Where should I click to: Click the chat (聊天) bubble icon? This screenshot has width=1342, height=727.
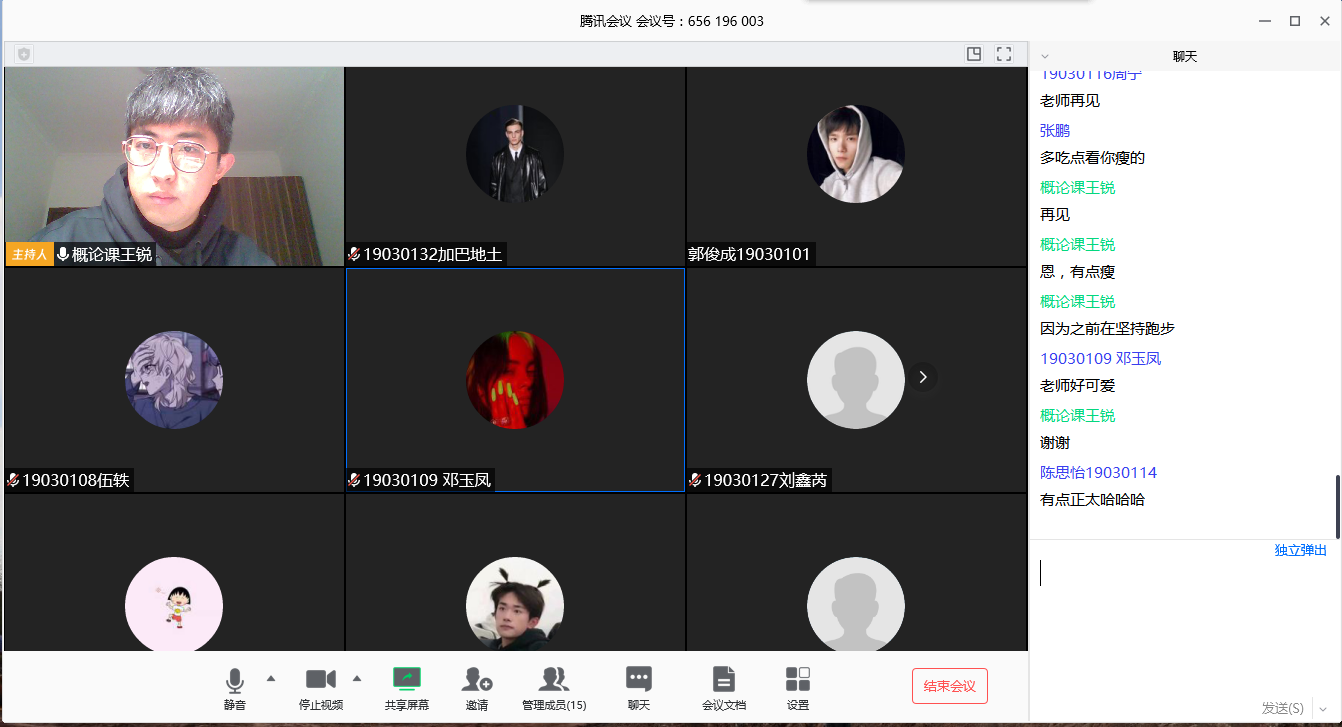tap(639, 680)
